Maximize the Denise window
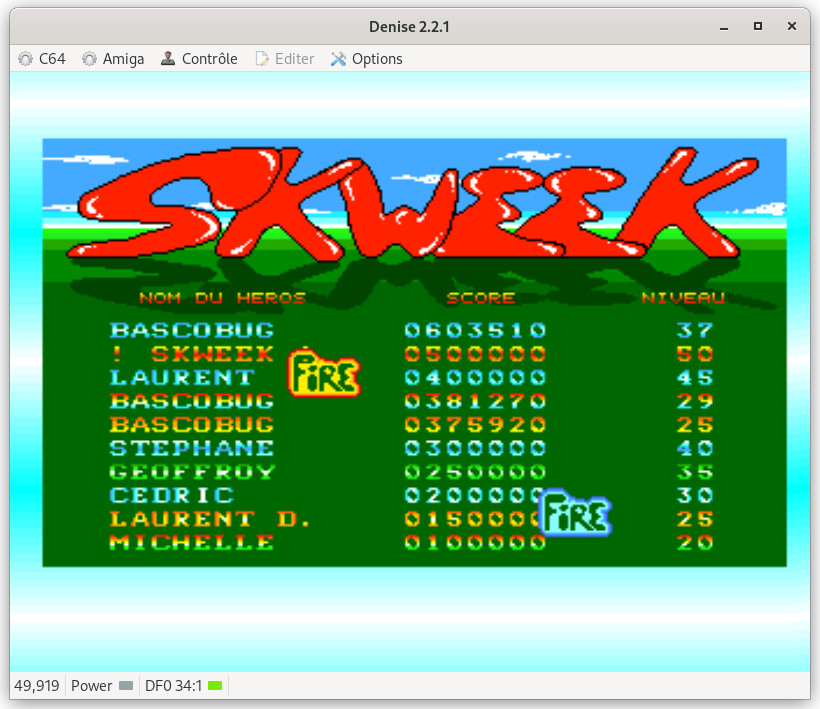Viewport: 820px width, 709px height. click(x=758, y=27)
